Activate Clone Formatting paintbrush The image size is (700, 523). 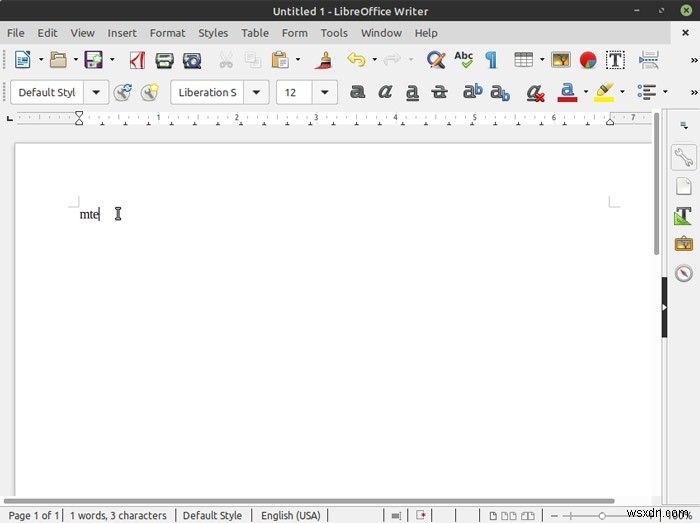pyautogui.click(x=324, y=60)
